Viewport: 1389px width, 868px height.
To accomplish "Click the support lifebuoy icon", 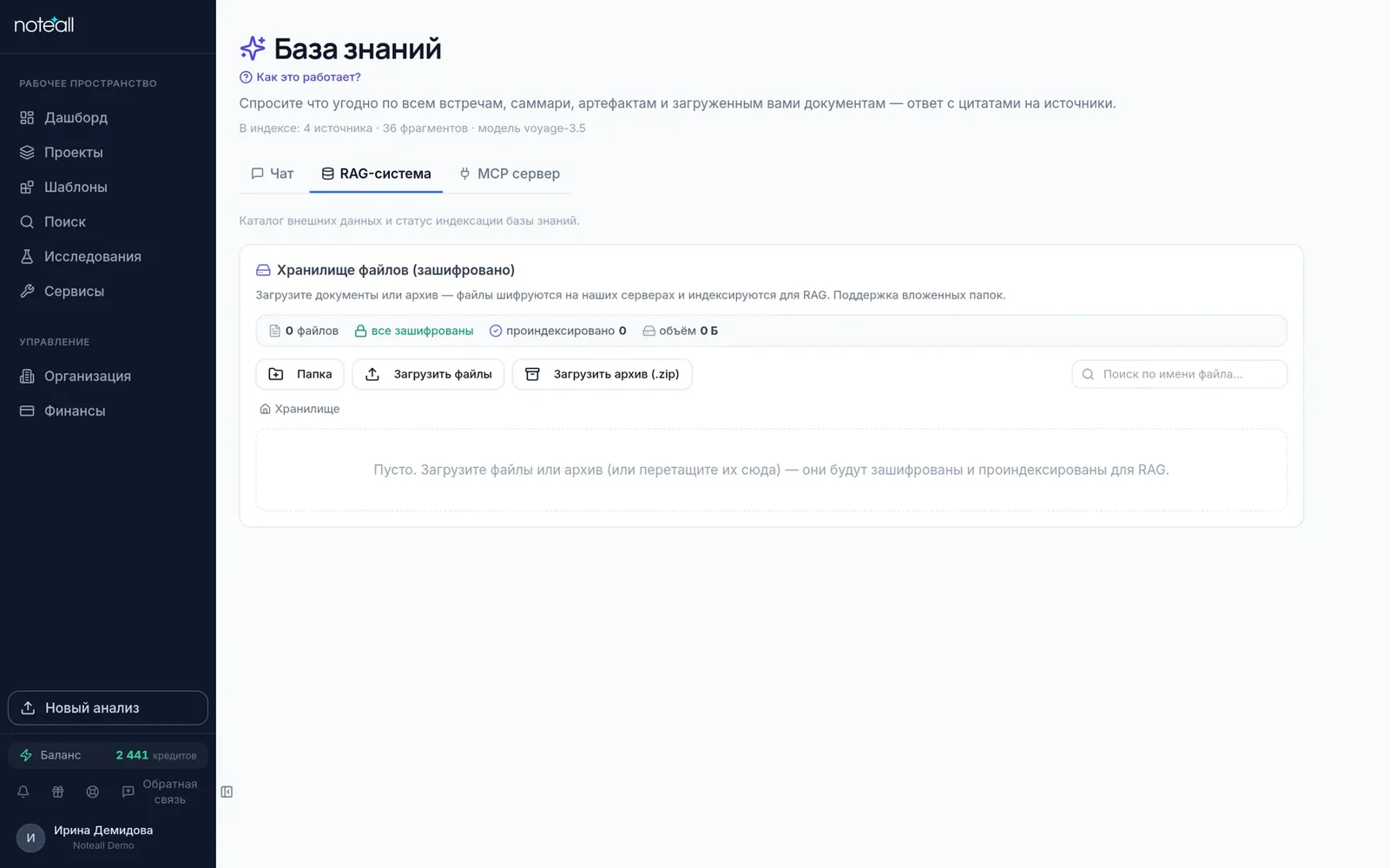I will click(93, 792).
